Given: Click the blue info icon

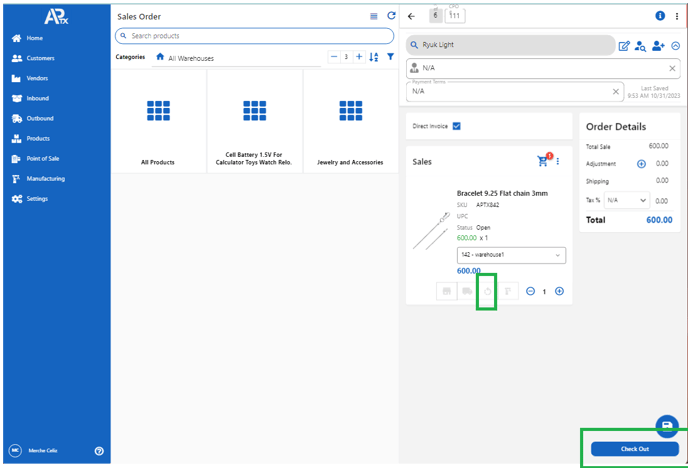Looking at the screenshot, I should (x=660, y=16).
